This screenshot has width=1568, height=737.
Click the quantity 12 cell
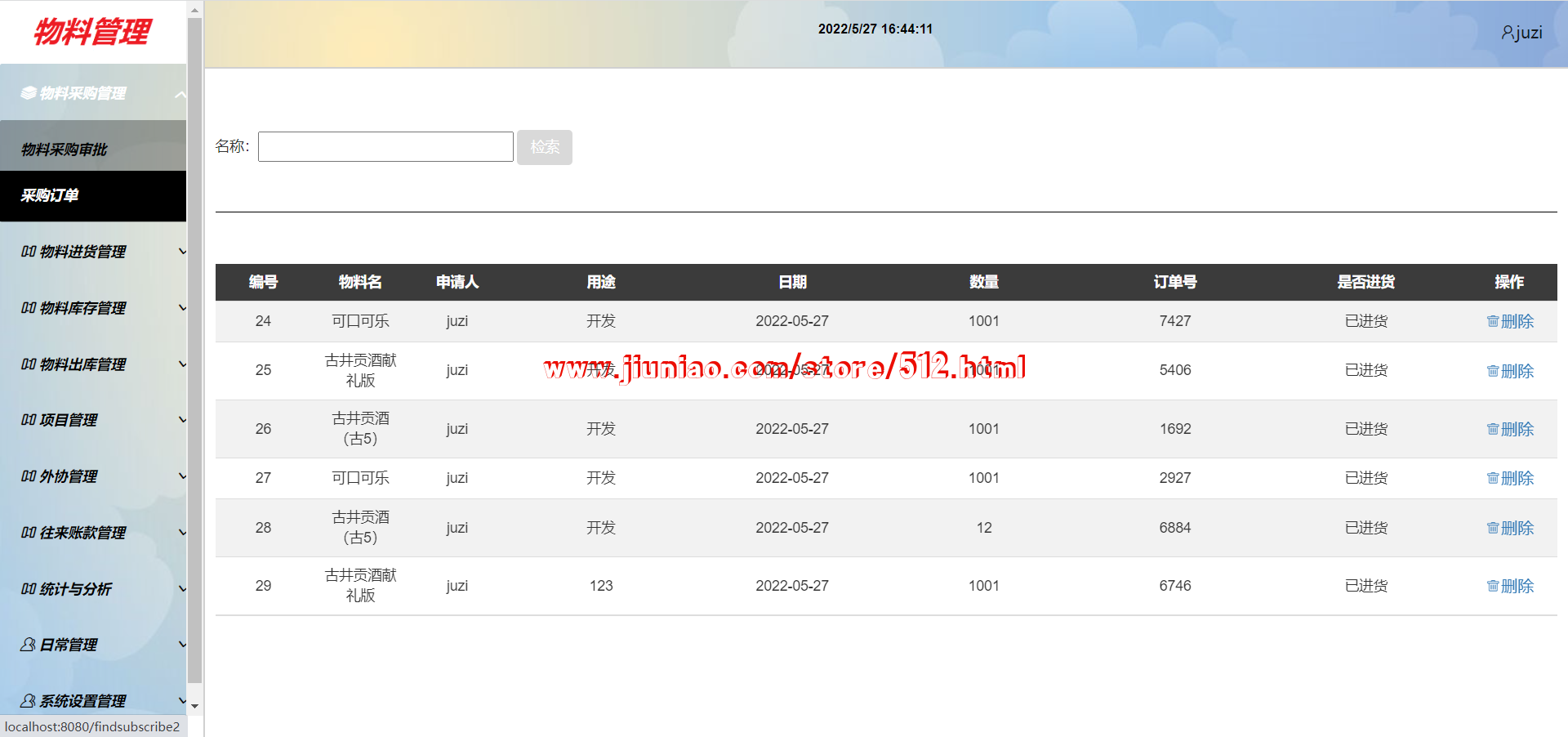(984, 528)
